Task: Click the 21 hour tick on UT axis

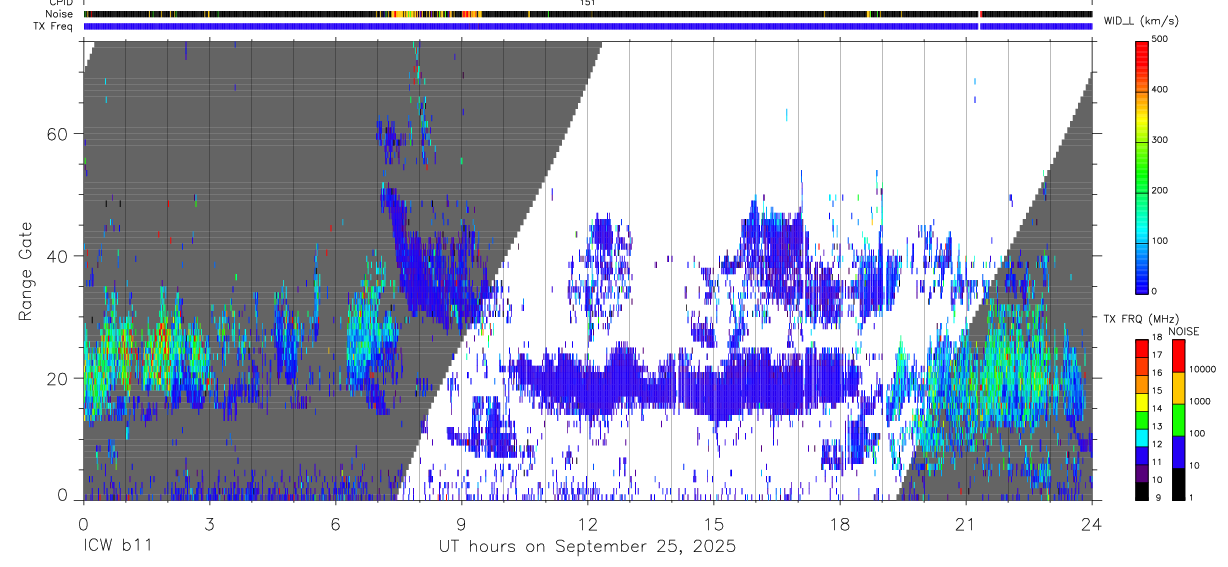Action: (965, 524)
